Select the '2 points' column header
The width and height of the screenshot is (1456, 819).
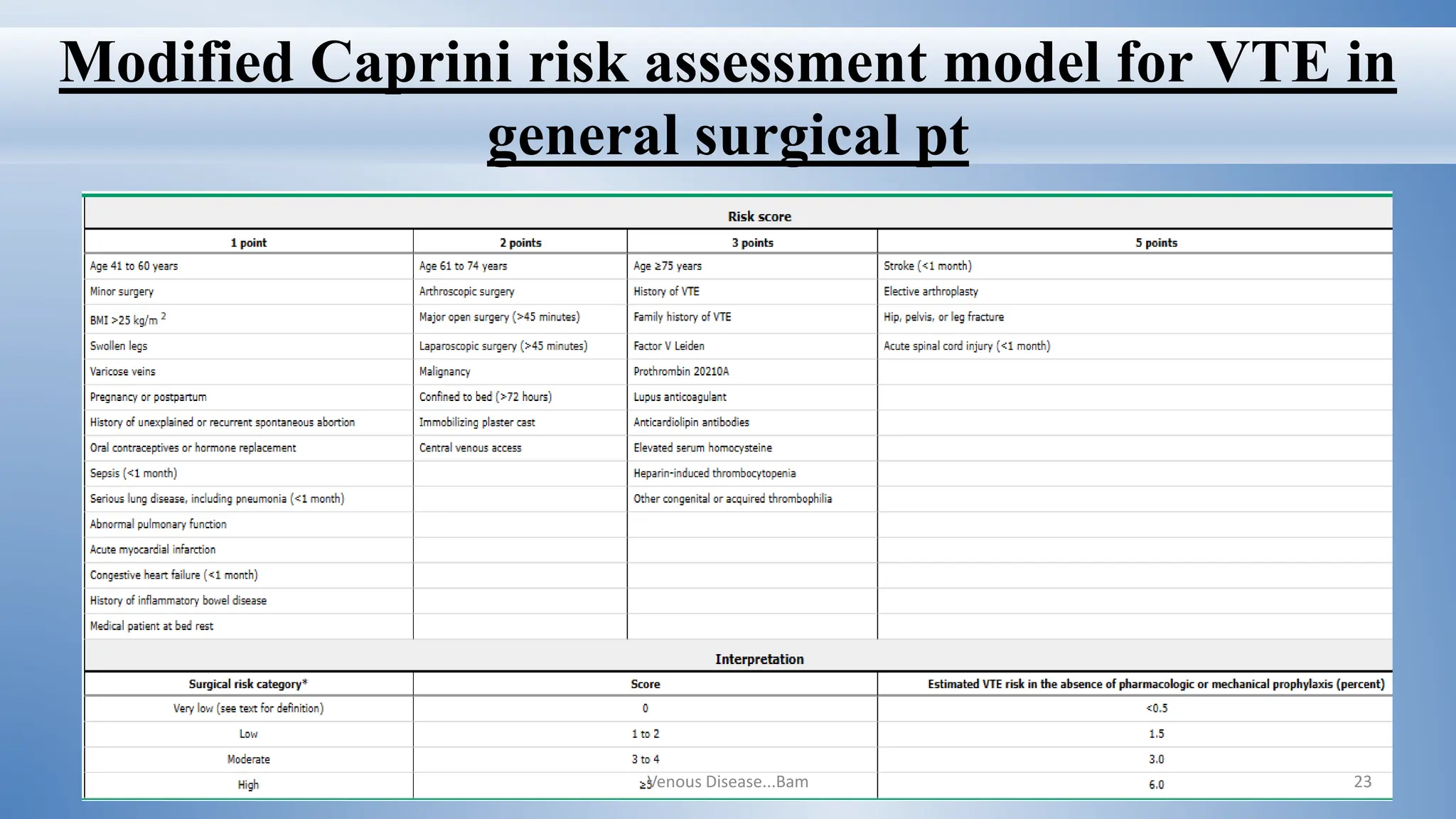[520, 242]
